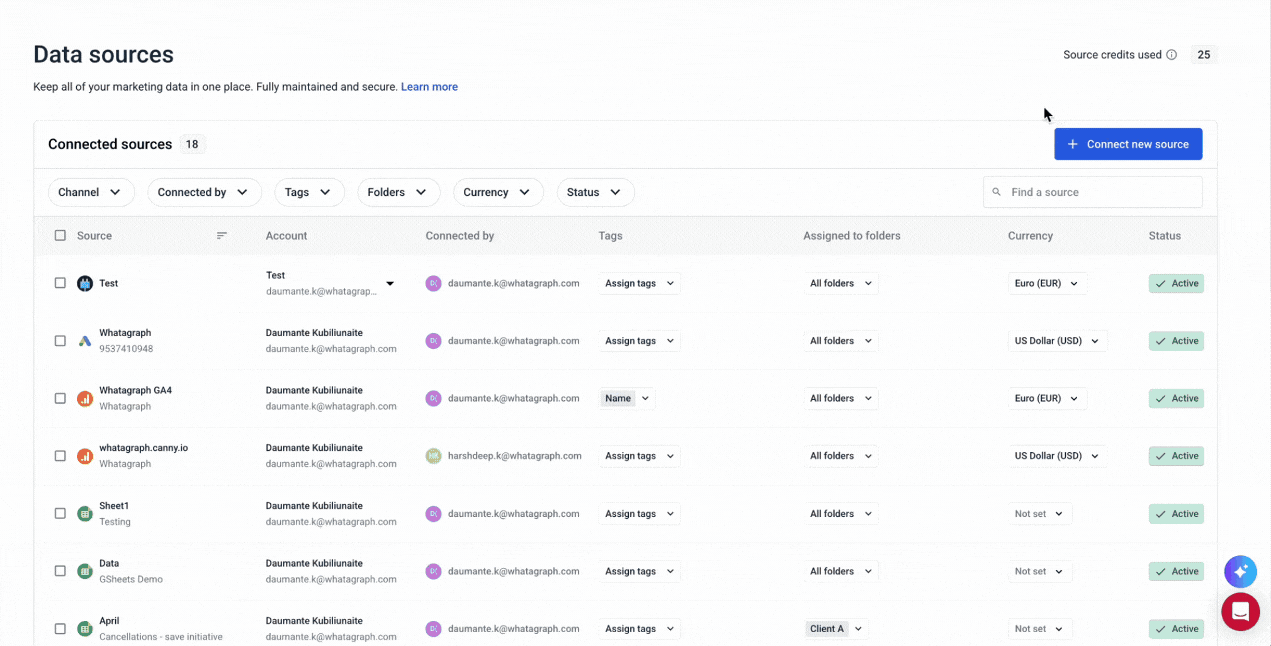1271x646 pixels.
Task: Click the Source credits info icon
Action: [x=1171, y=55]
